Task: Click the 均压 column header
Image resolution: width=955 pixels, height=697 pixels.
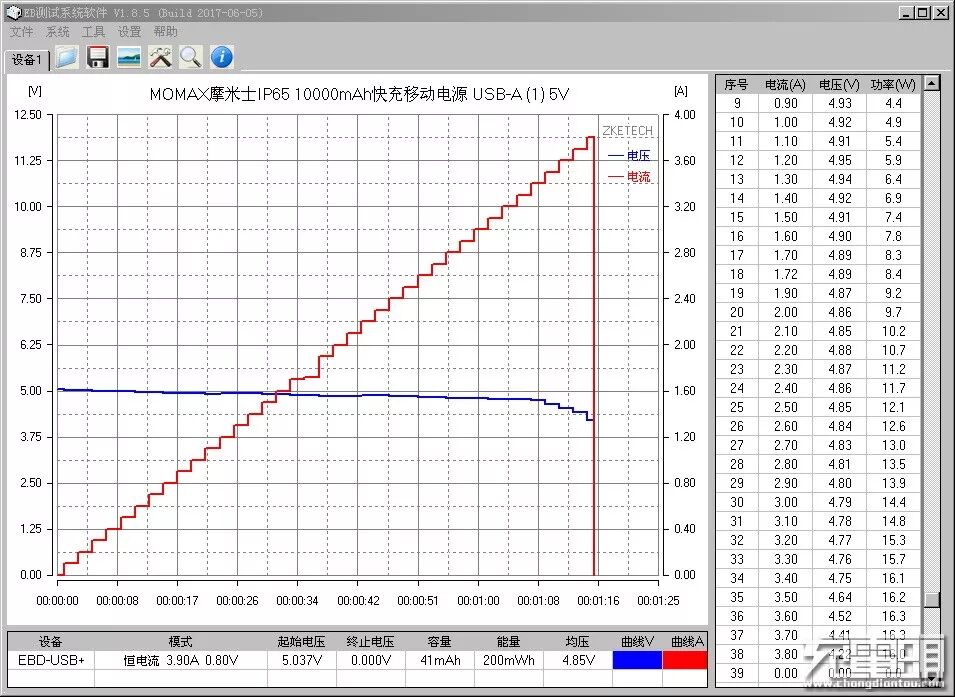Action: [x=577, y=642]
